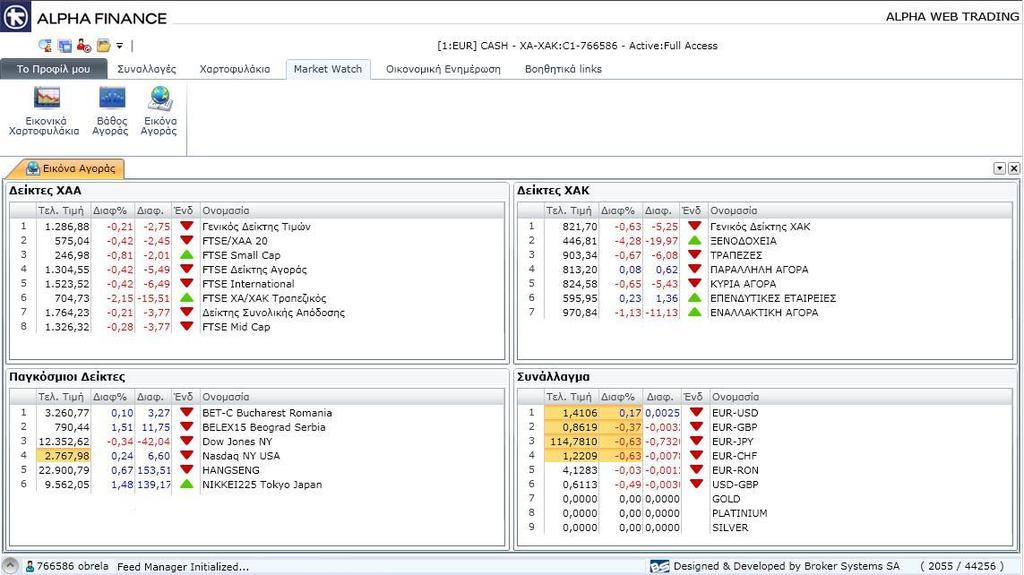The height and width of the screenshot is (575, 1024).
Task: Open the quick toolbar customize dropdown arrow
Action: (120, 46)
